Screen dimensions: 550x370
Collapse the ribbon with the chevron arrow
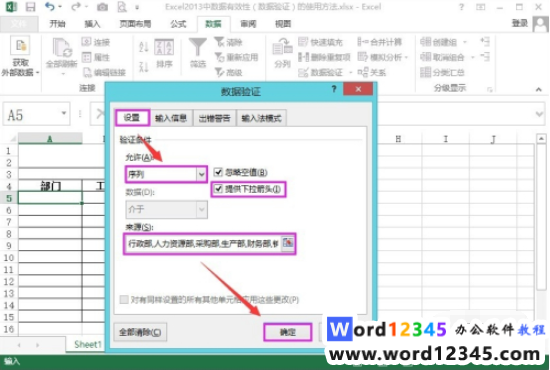(x=538, y=90)
